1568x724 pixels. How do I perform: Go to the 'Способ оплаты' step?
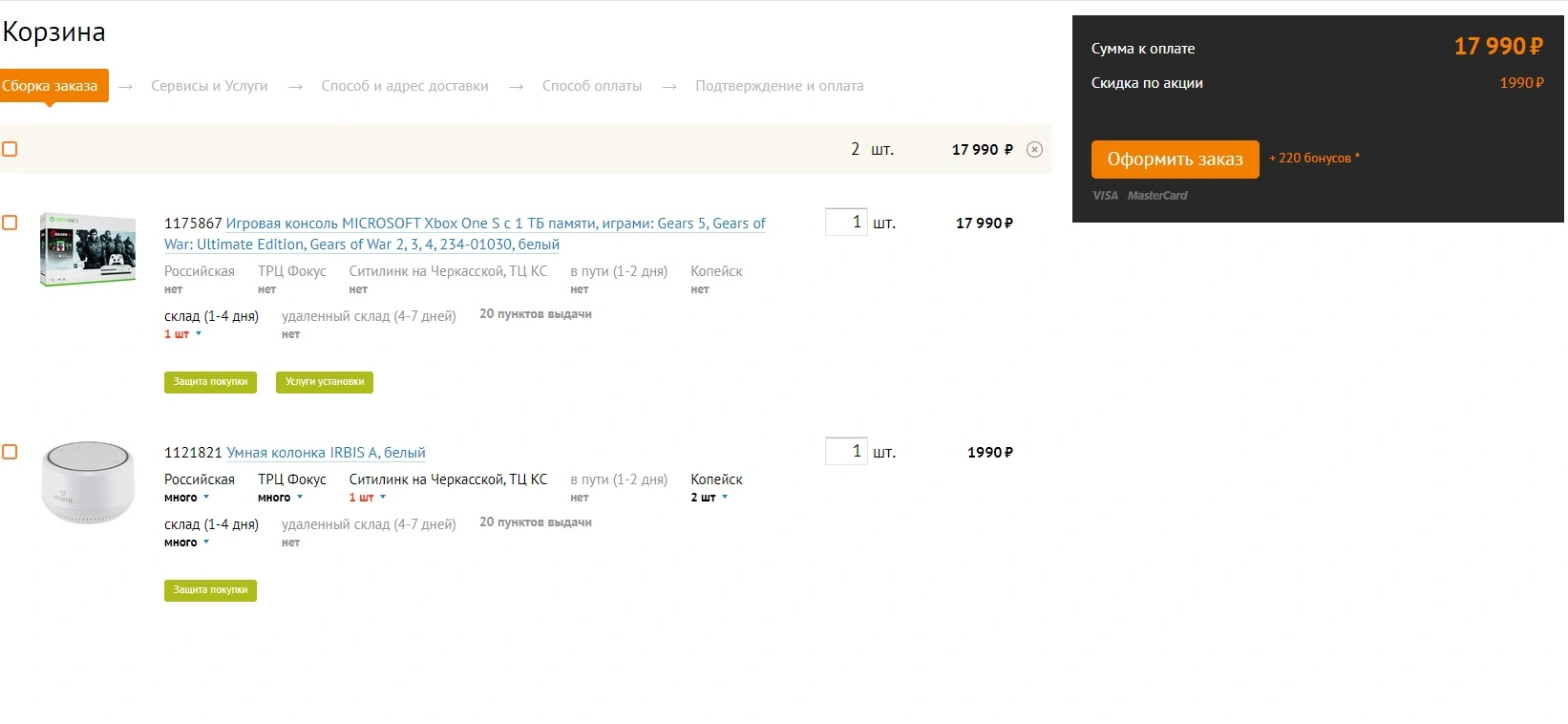[x=592, y=86]
